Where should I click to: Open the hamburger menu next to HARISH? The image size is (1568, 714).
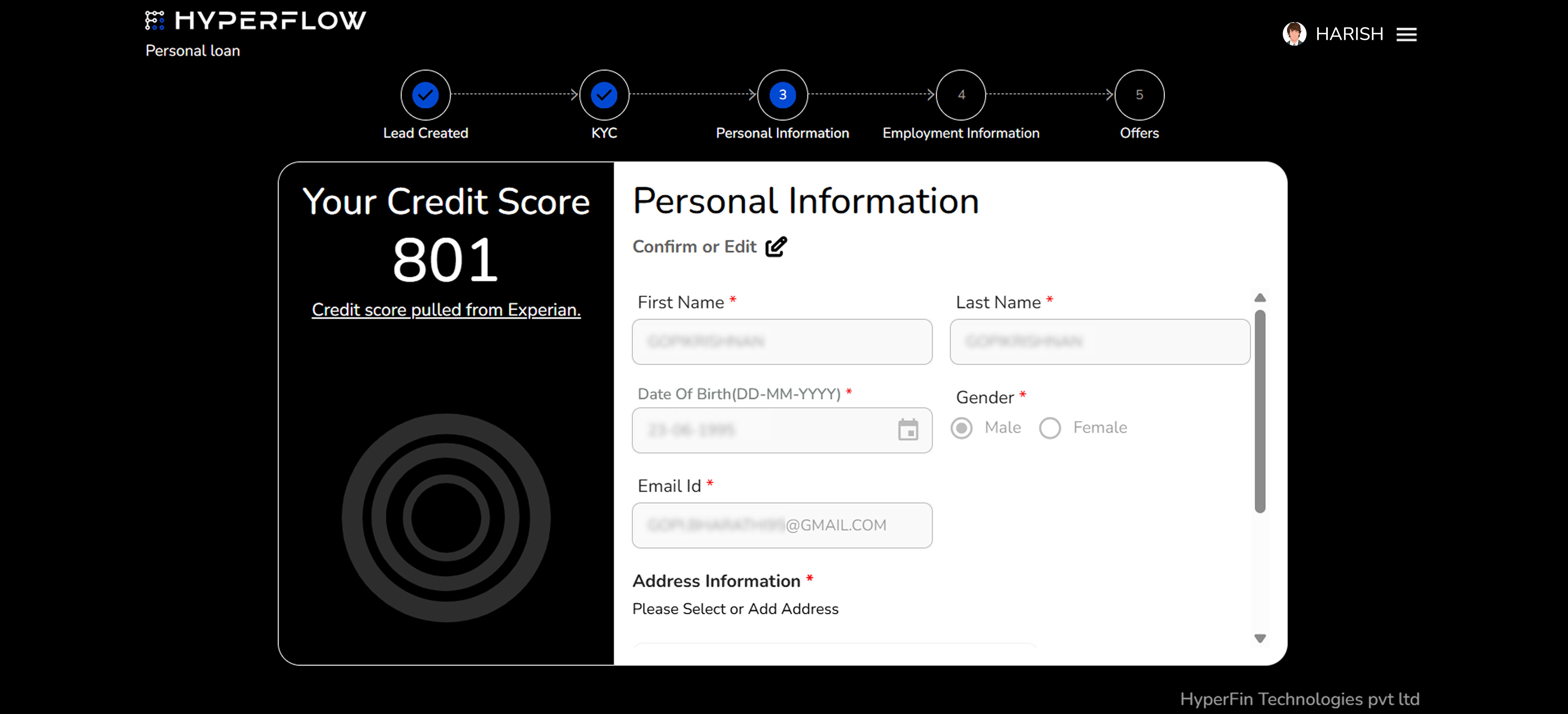(1406, 35)
